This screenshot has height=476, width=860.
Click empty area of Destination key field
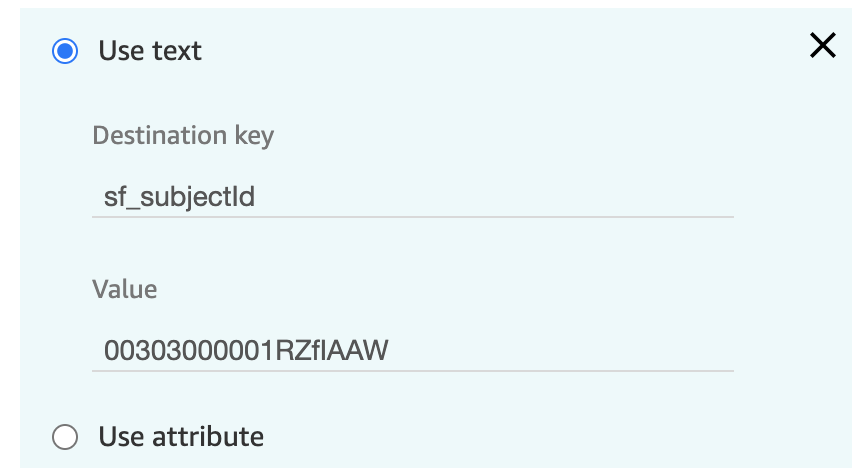click(494, 197)
